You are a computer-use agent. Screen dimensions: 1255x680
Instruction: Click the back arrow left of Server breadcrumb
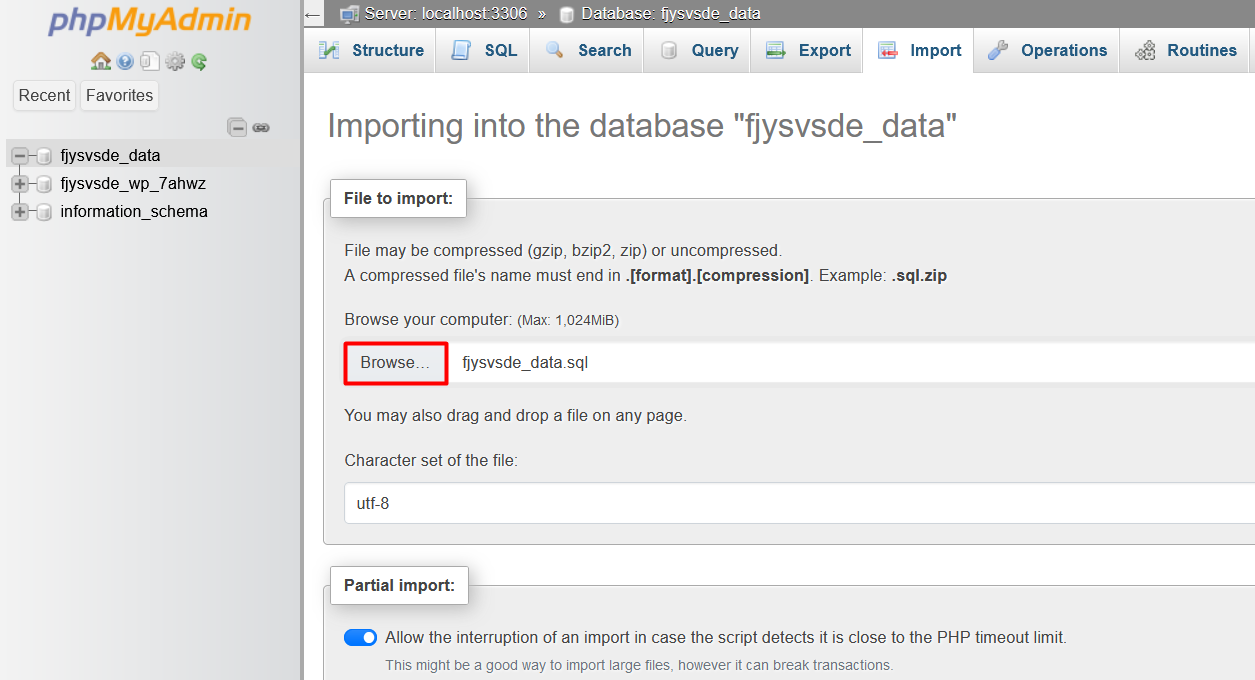pos(313,14)
